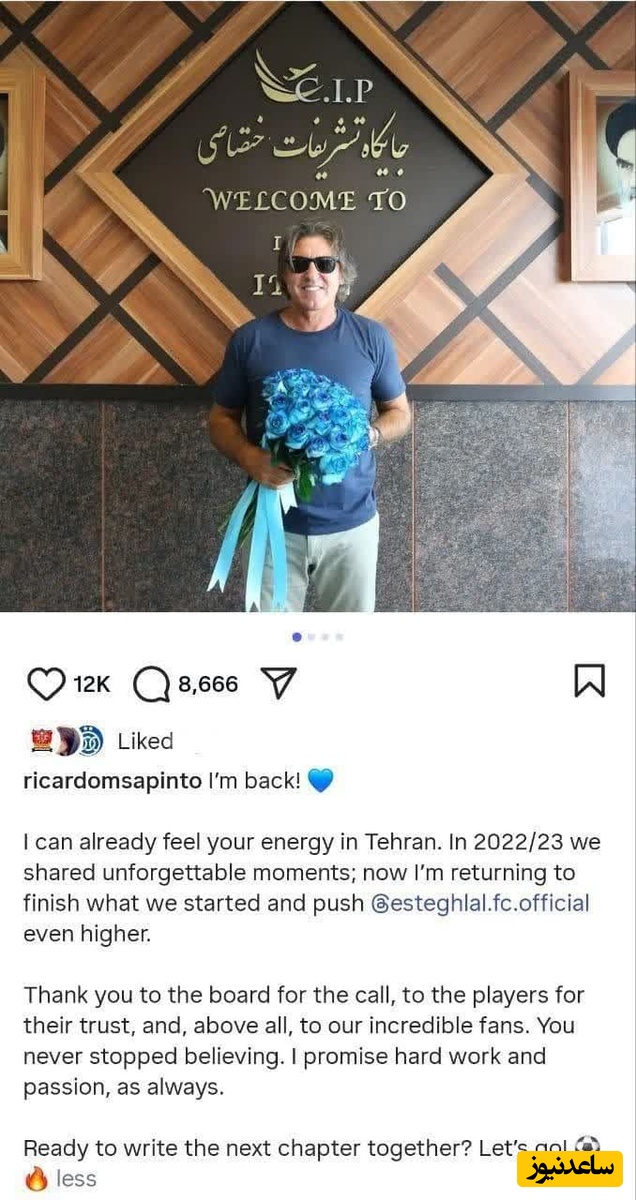Select the third carousel dot indicator

325,636
